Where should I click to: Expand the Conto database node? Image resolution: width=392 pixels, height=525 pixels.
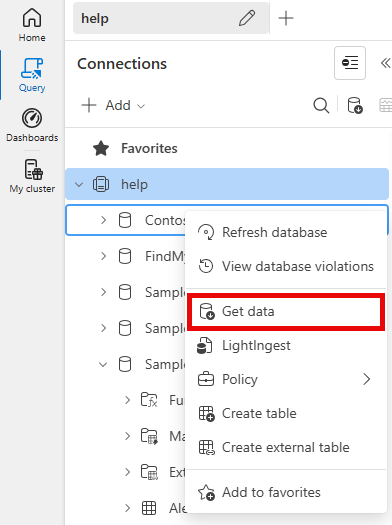click(x=103, y=220)
